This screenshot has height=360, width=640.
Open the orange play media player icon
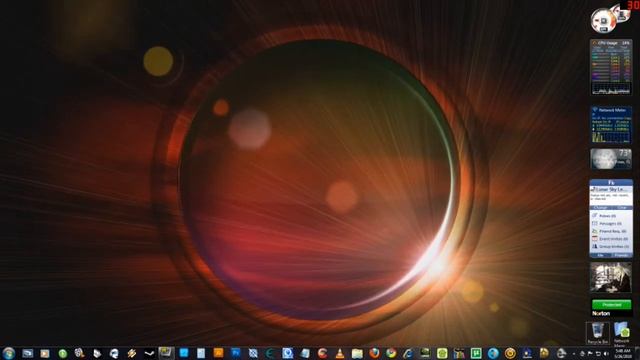point(44,353)
